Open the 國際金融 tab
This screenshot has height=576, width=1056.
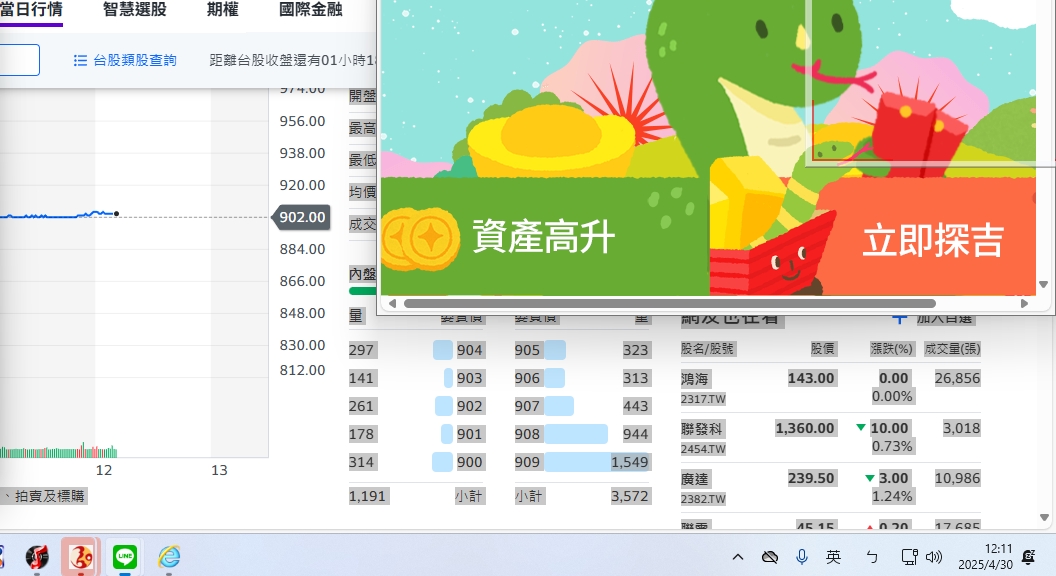pyautogui.click(x=311, y=10)
